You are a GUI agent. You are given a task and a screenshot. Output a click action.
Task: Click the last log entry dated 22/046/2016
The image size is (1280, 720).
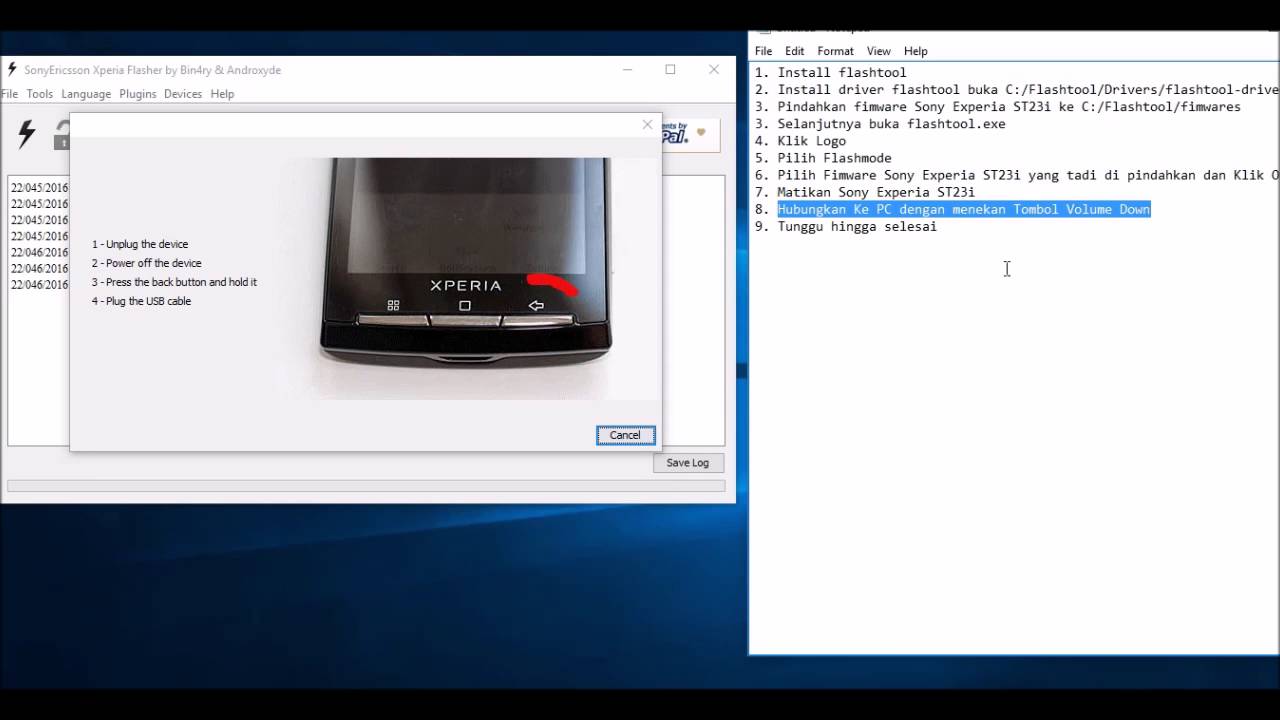click(39, 285)
